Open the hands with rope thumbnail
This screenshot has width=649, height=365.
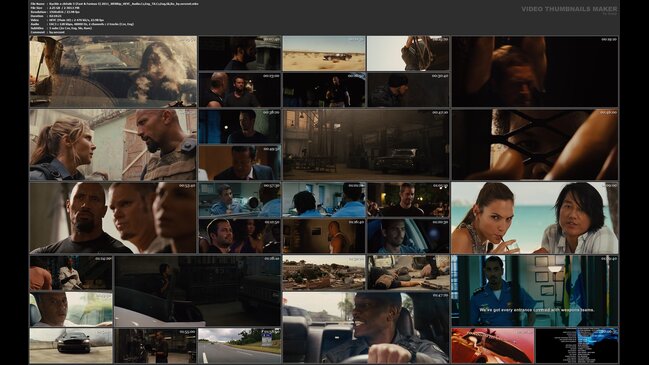click(408, 53)
